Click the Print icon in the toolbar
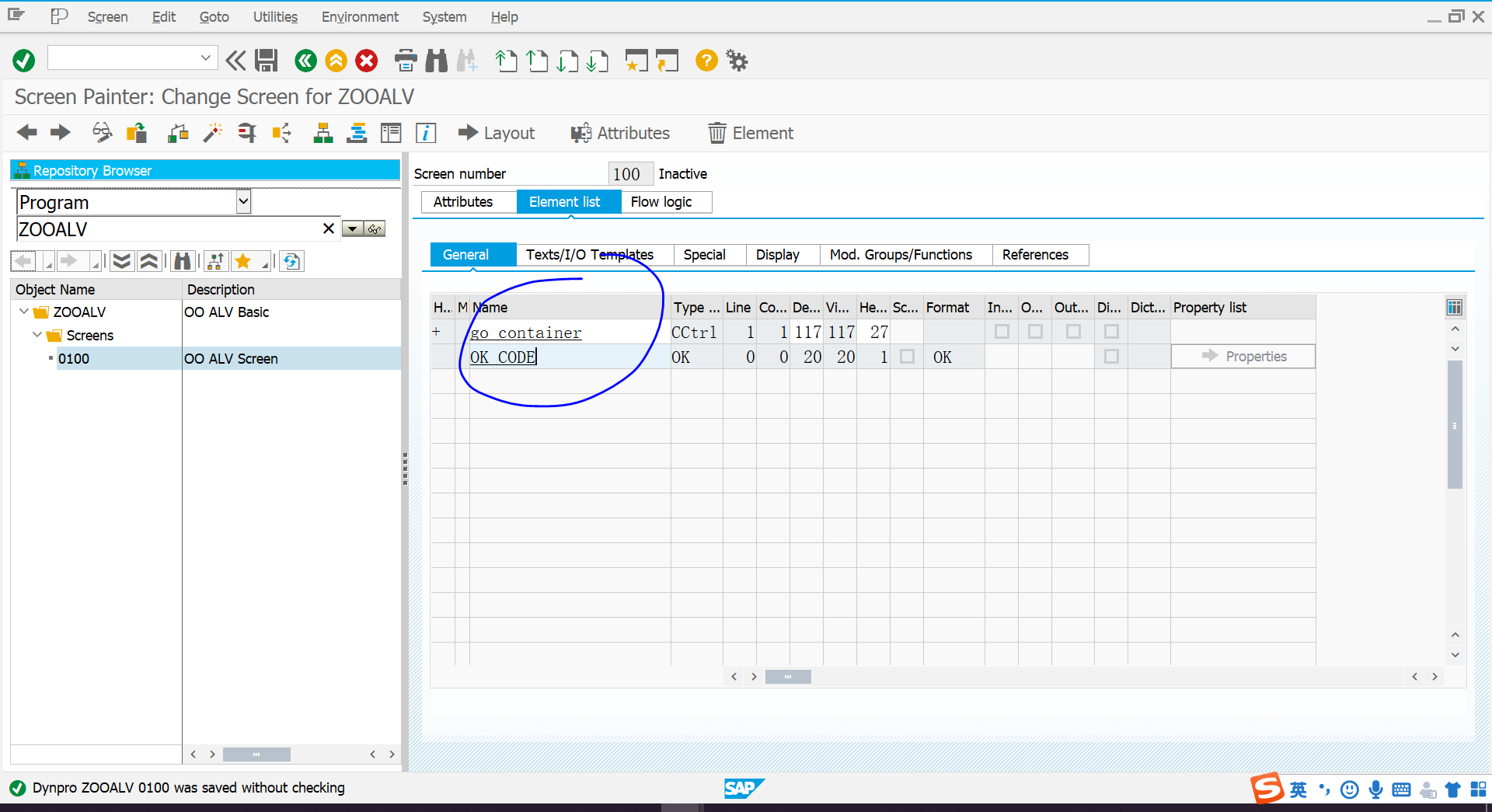This screenshot has height=812, width=1492. [405, 60]
